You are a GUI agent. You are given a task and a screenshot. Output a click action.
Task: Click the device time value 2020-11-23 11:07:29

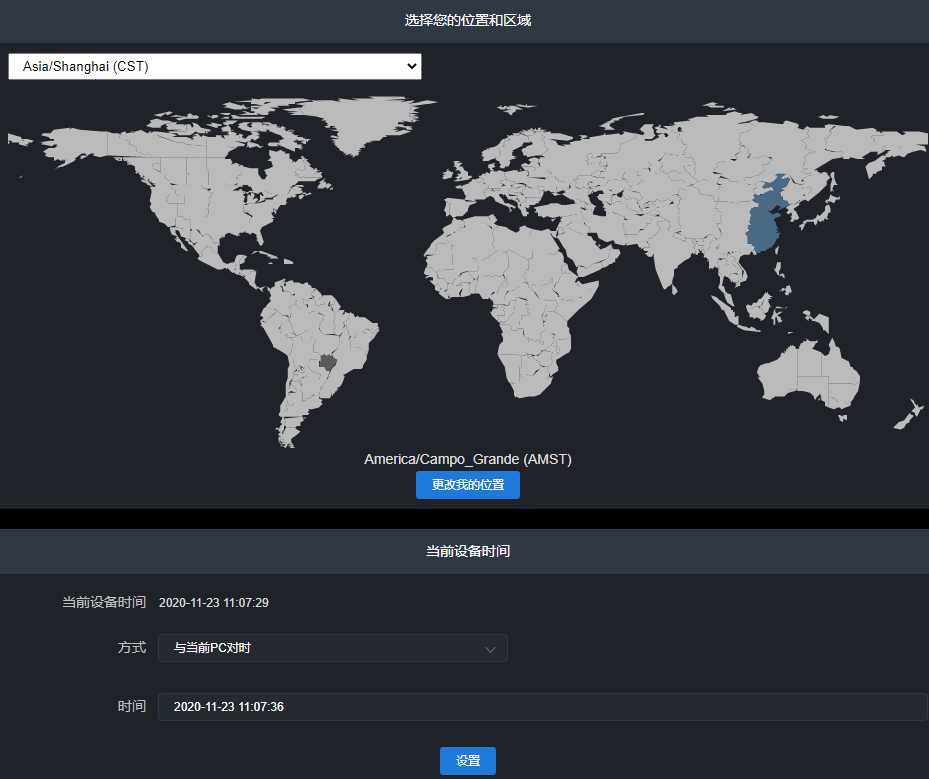214,602
